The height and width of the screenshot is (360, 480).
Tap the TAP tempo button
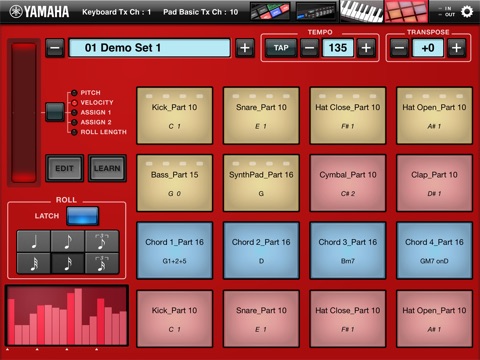[x=281, y=48]
